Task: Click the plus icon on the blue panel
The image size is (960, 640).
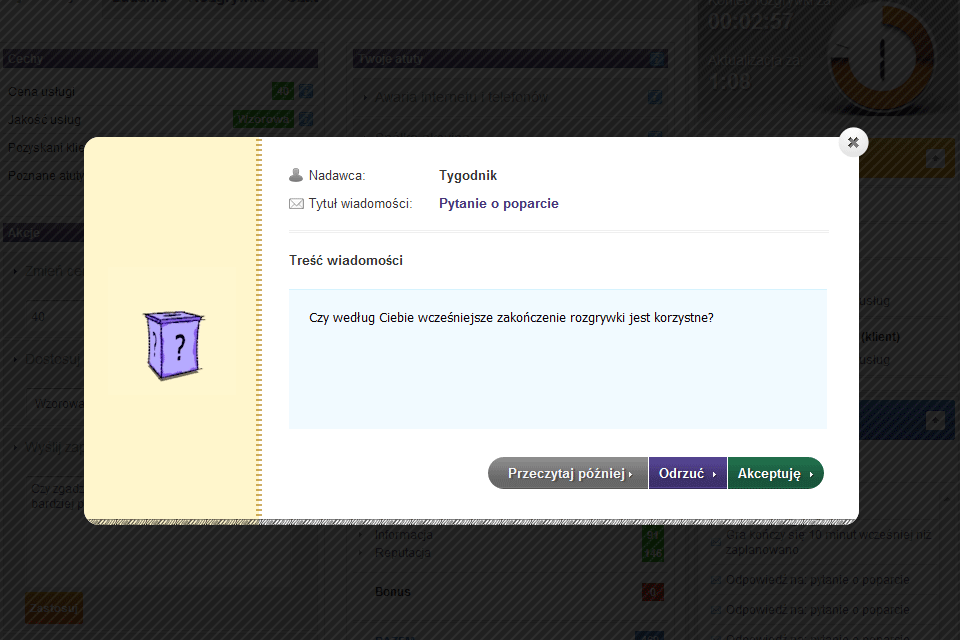Action: click(x=935, y=420)
